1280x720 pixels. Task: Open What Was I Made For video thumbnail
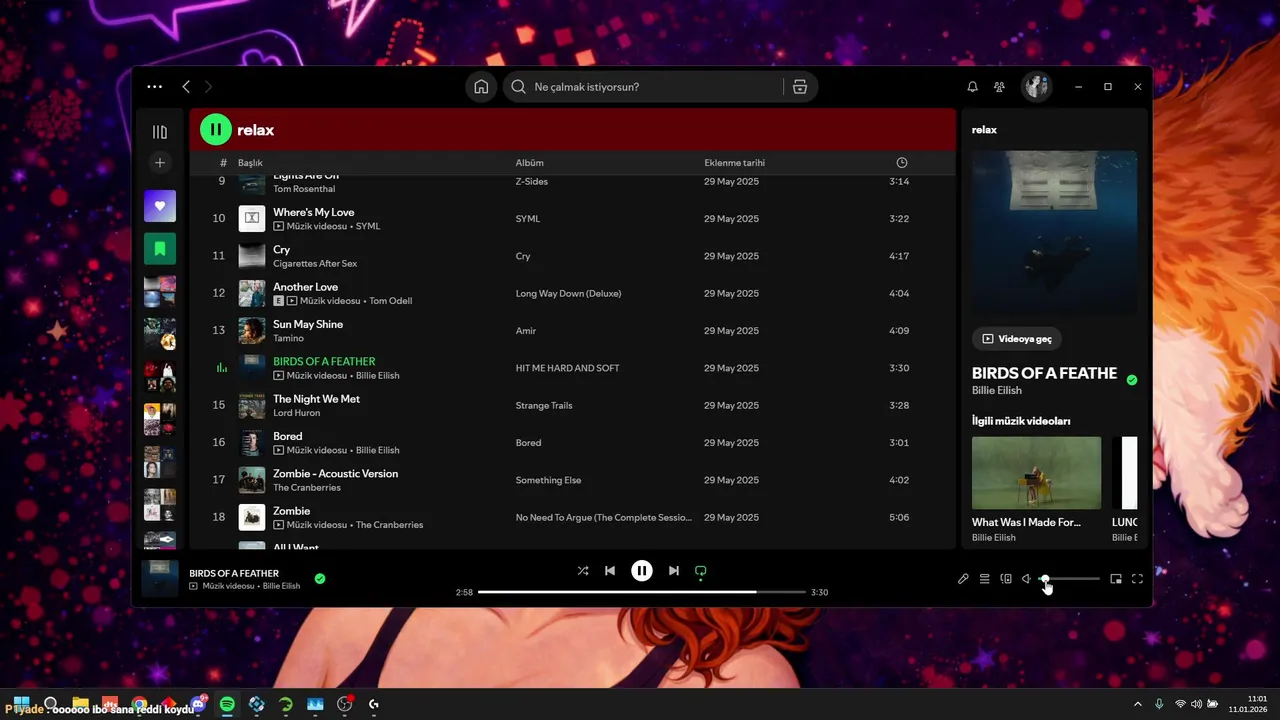point(1036,473)
